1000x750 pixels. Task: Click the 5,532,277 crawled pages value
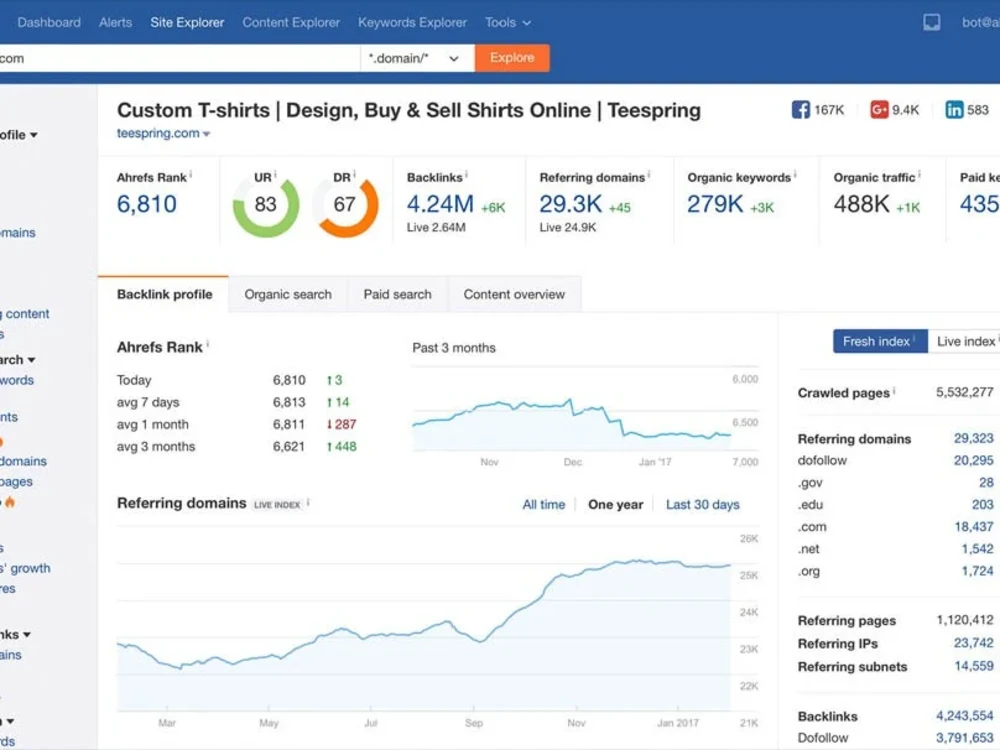click(964, 392)
